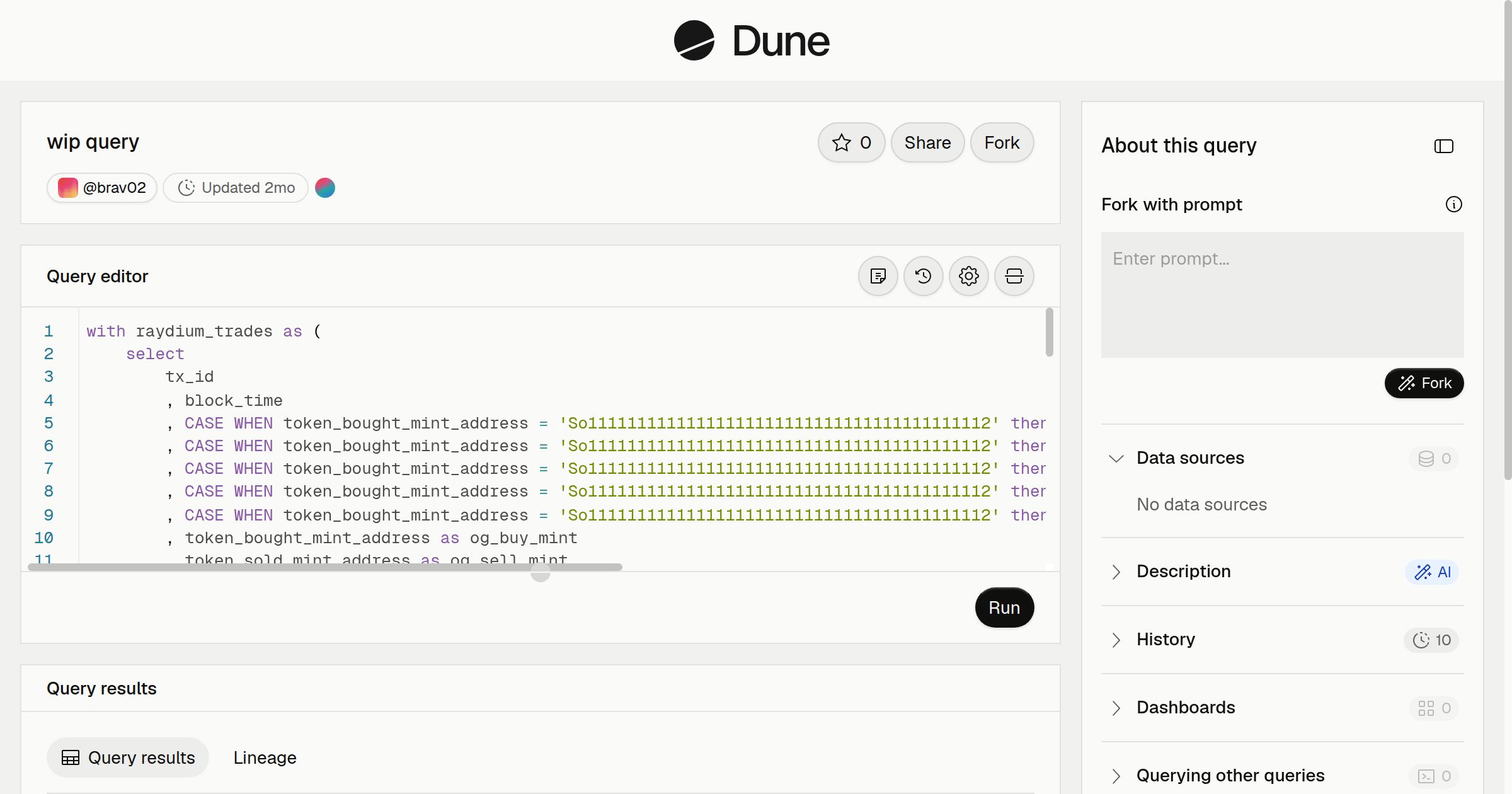Click the 'block_time' code line
Image resolution: width=1512 pixels, height=794 pixels.
[233, 401]
